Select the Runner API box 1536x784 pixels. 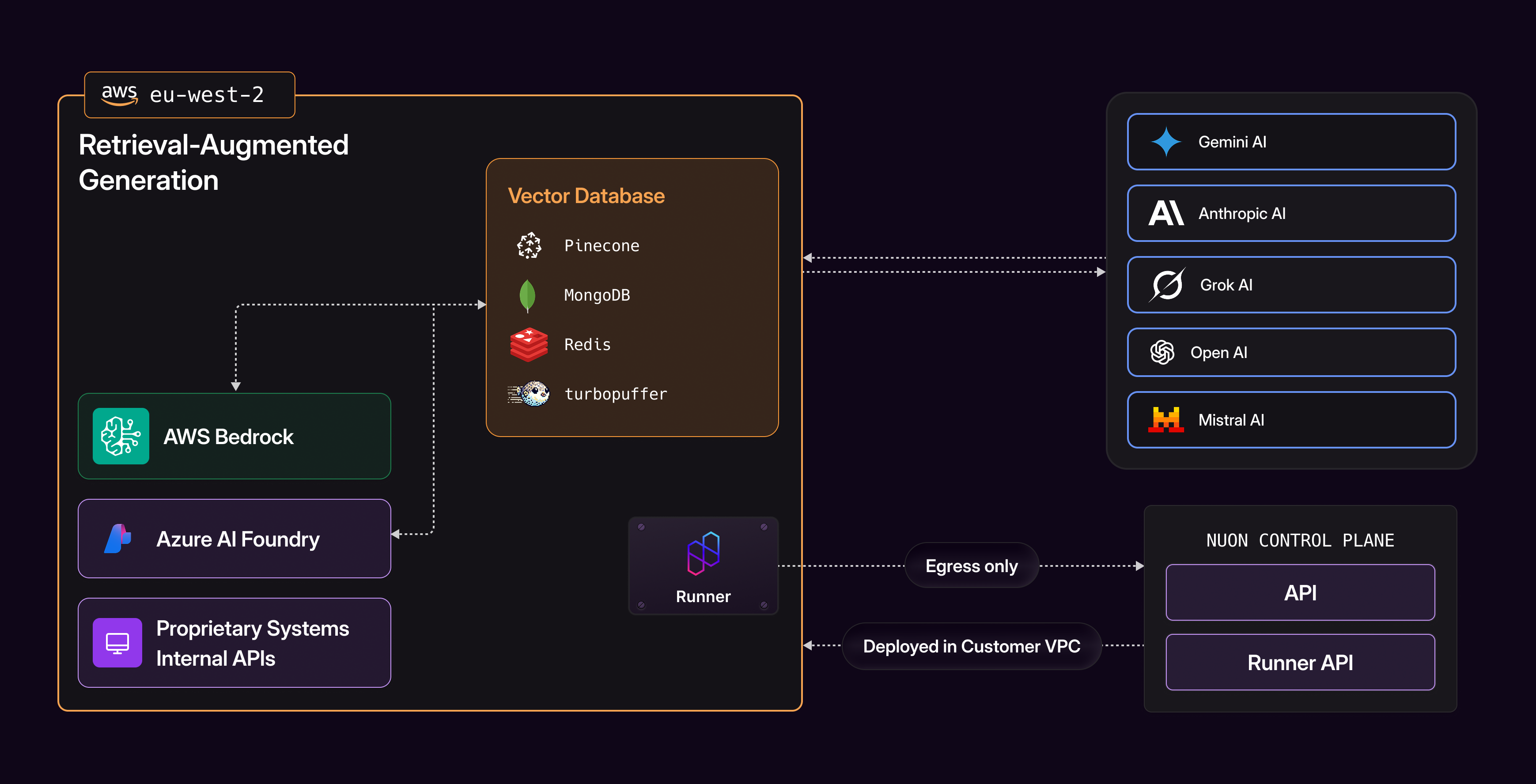click(x=1300, y=662)
